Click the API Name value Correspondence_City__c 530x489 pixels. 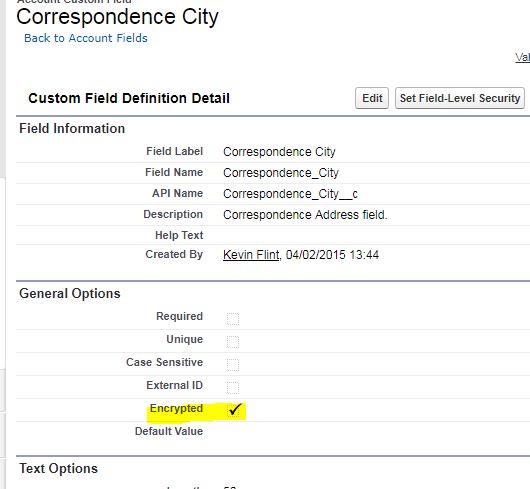tap(290, 194)
